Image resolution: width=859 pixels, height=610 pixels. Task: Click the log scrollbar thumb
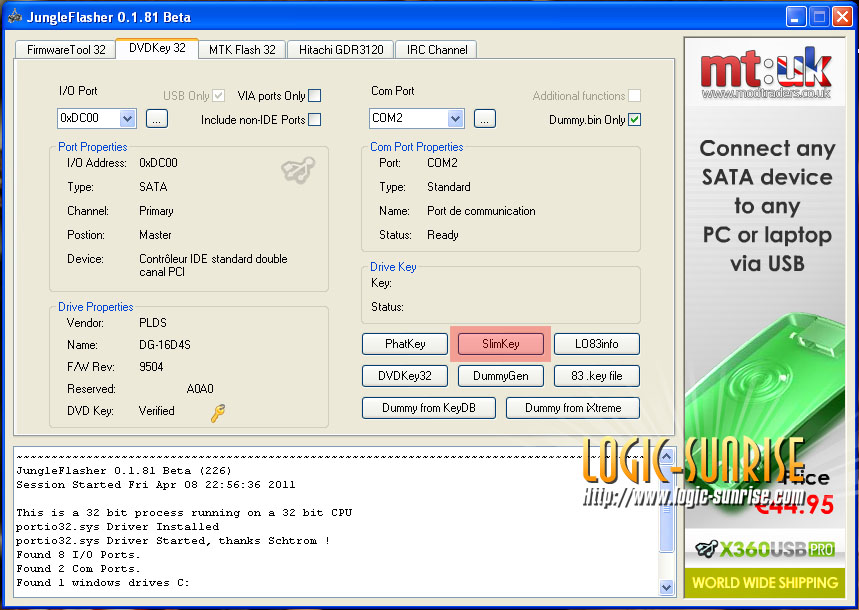[x=666, y=509]
